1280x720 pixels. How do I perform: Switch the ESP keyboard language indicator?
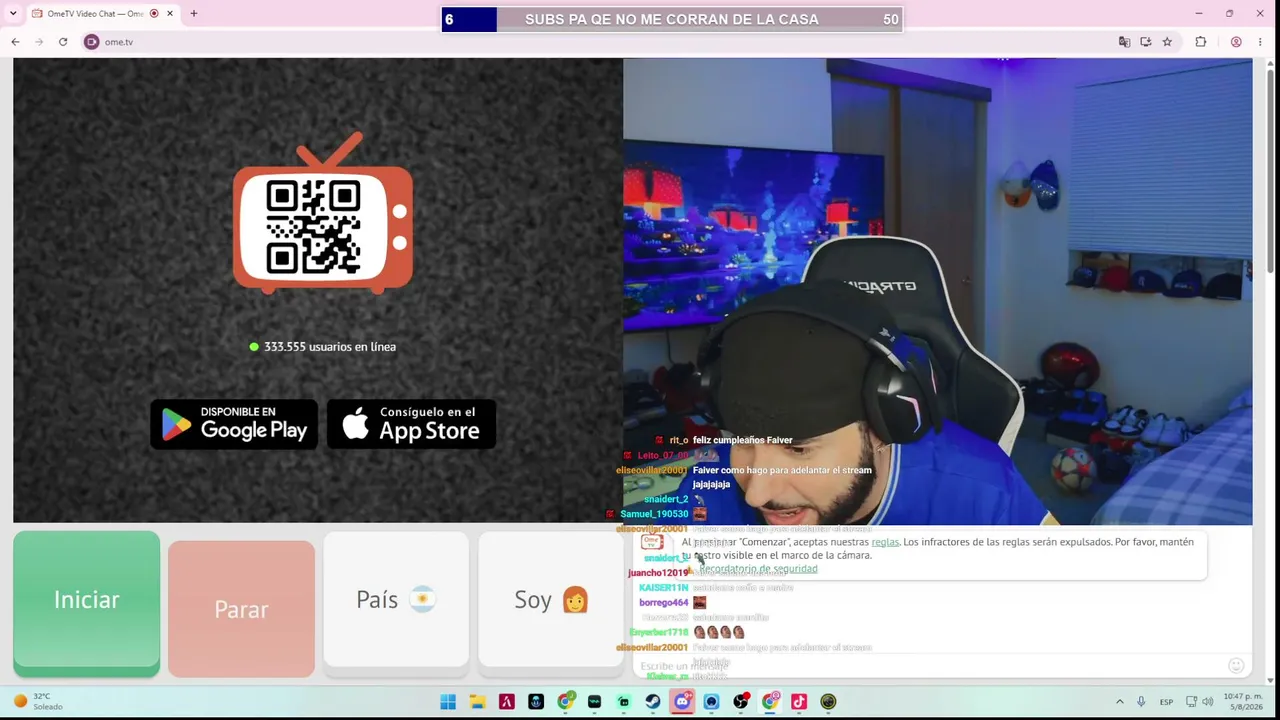click(1166, 702)
